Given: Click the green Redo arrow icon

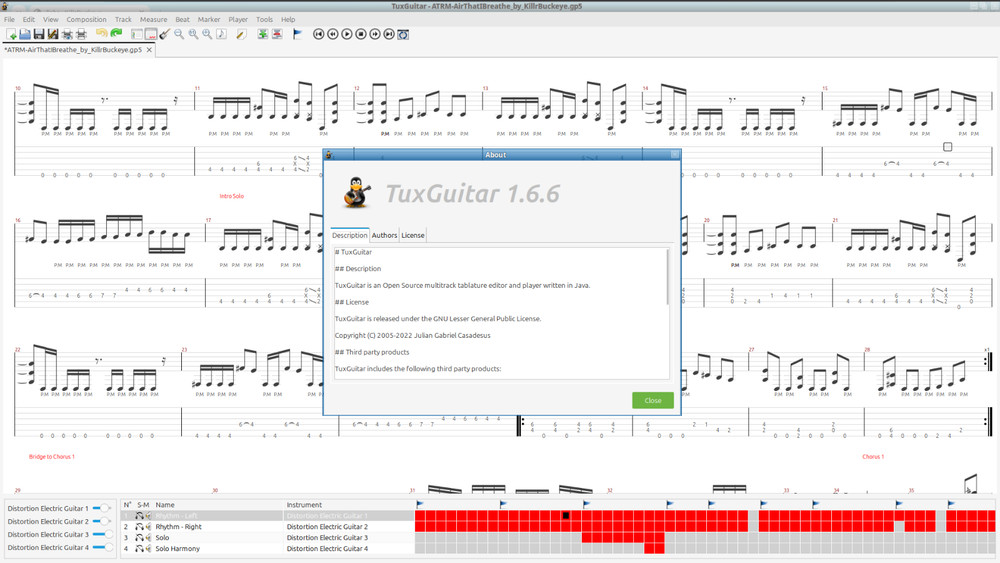Looking at the screenshot, I should pyautogui.click(x=115, y=34).
